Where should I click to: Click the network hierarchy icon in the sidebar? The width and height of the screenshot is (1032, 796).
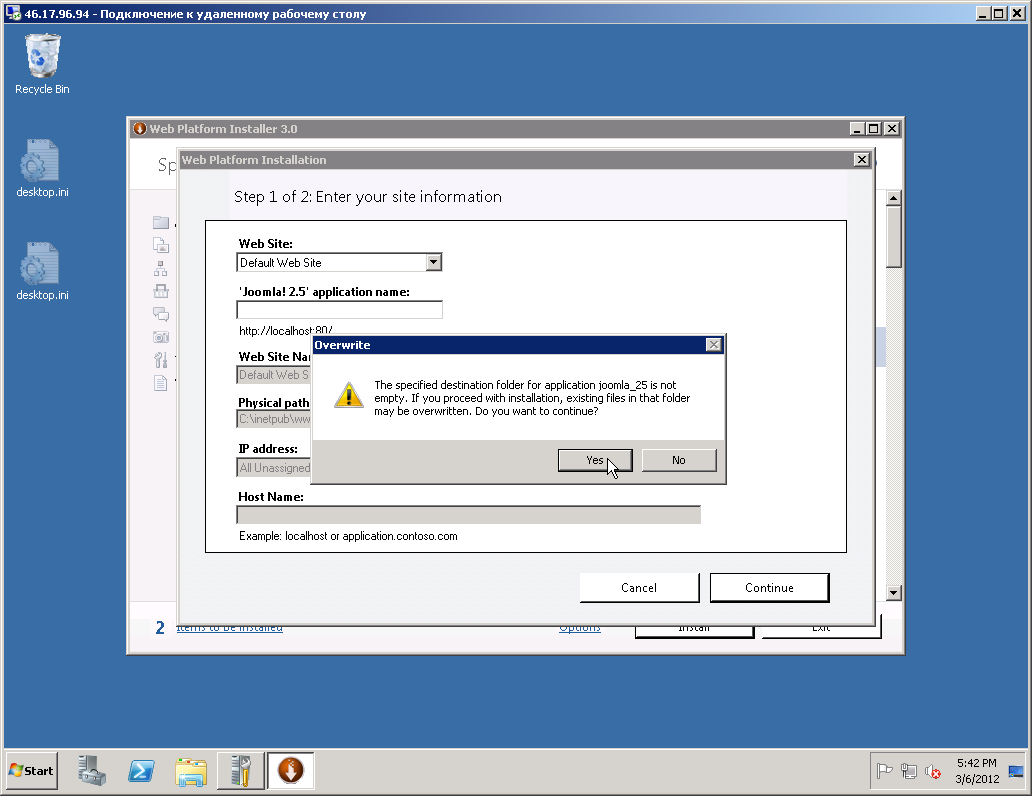pyautogui.click(x=161, y=268)
